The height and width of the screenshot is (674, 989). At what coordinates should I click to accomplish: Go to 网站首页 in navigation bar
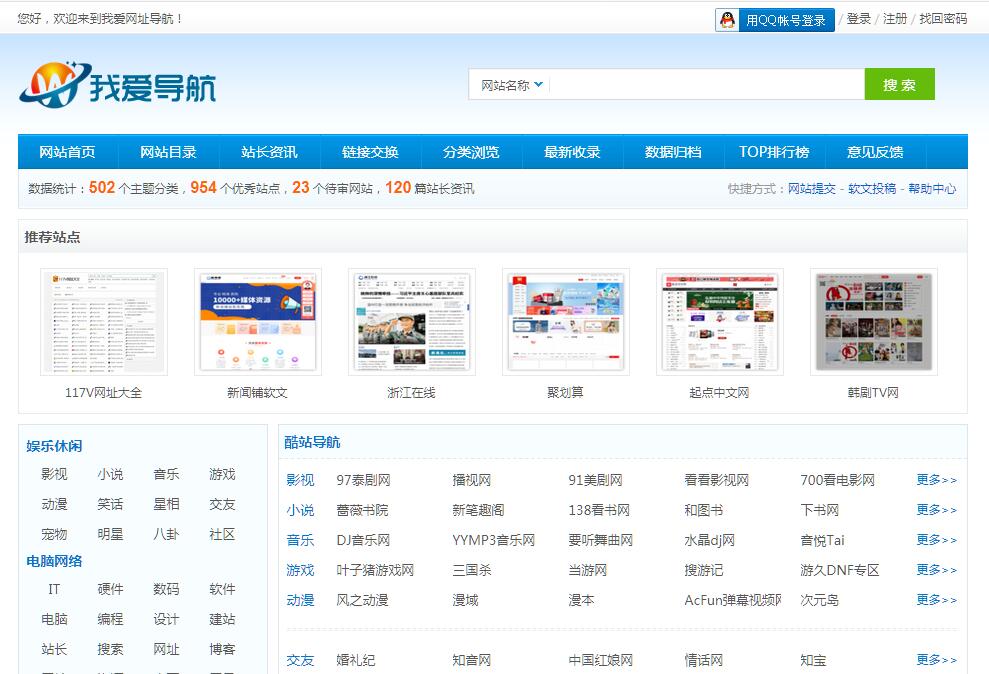pos(68,152)
